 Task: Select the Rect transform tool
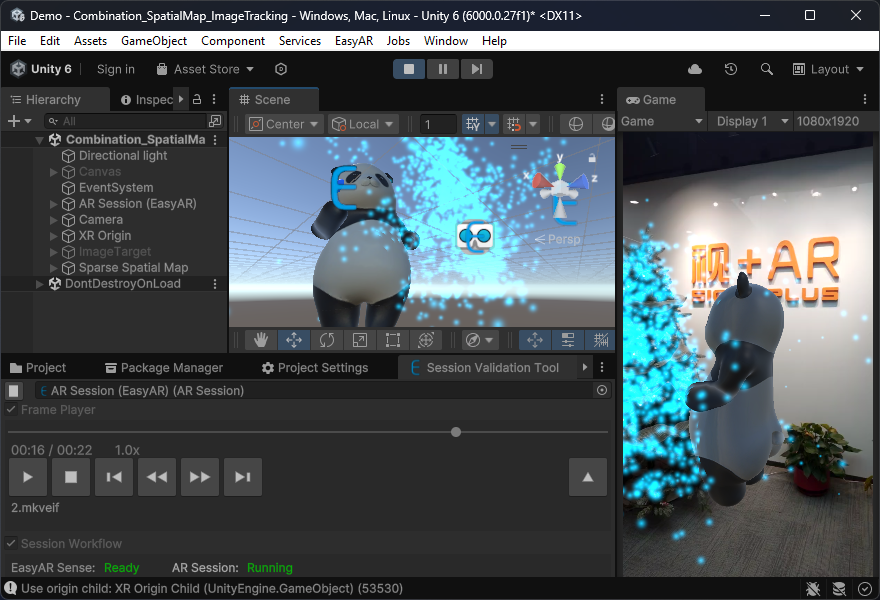tap(393, 340)
